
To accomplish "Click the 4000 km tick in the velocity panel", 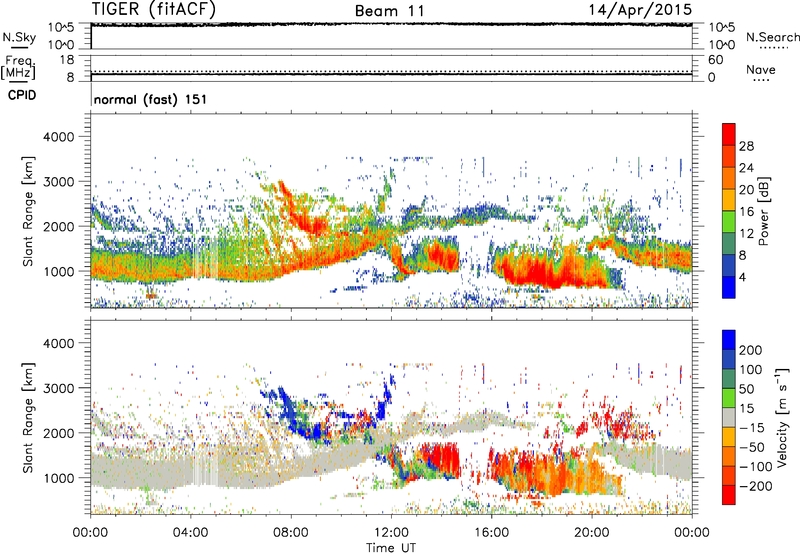I will coord(58,343).
